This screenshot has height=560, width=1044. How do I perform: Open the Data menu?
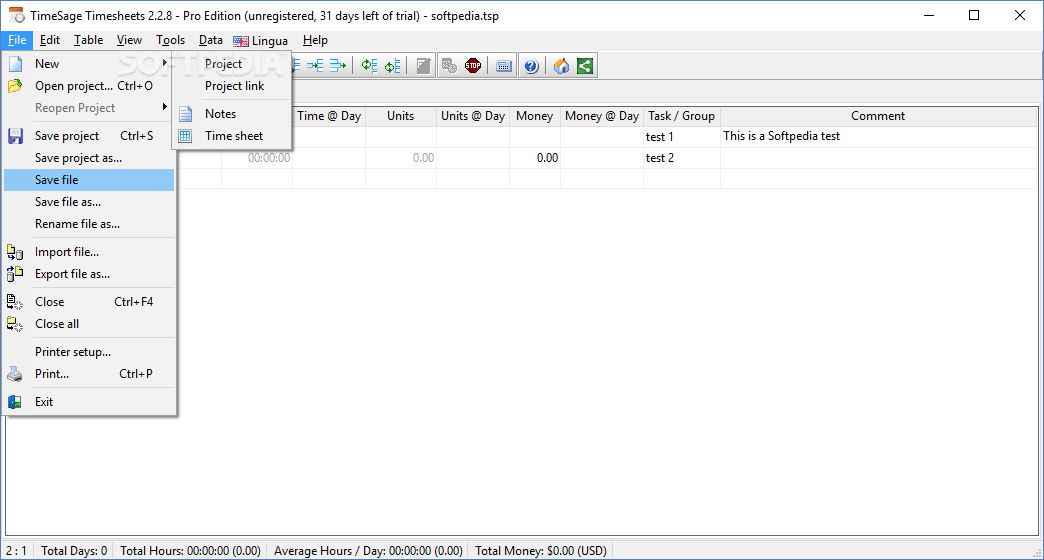(211, 40)
